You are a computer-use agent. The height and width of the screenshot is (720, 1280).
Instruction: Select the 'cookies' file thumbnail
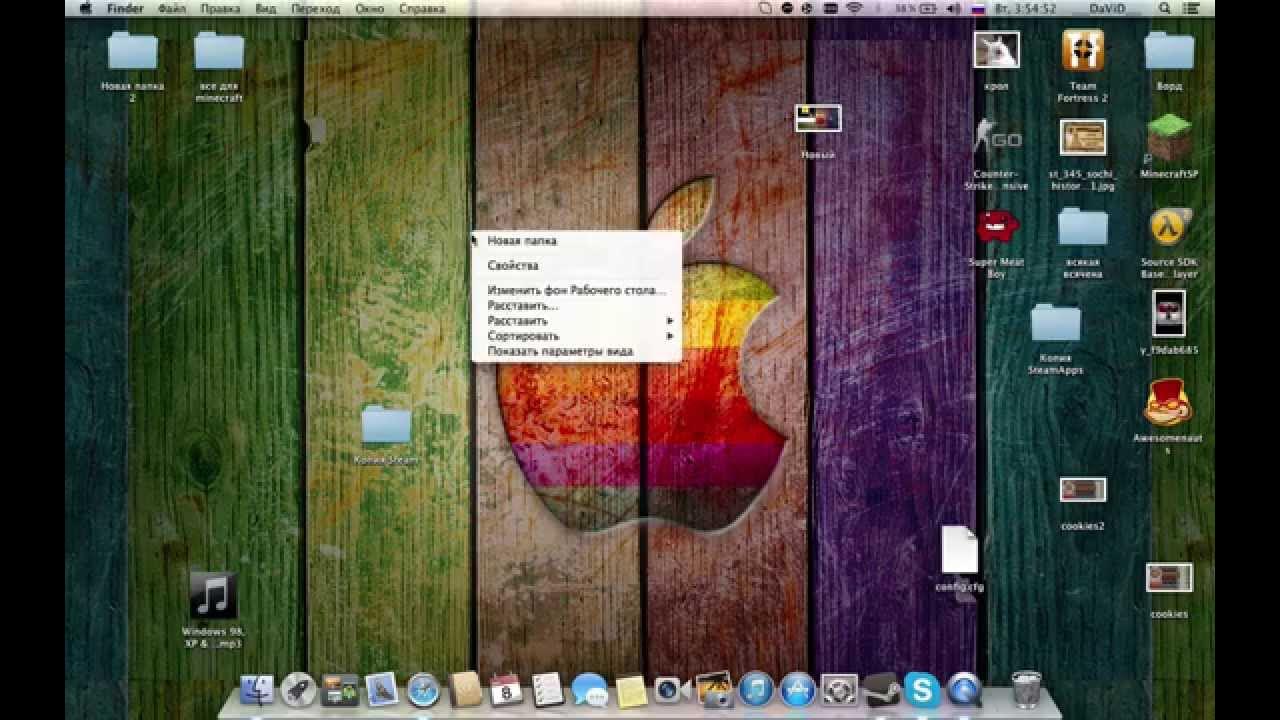(x=1169, y=577)
